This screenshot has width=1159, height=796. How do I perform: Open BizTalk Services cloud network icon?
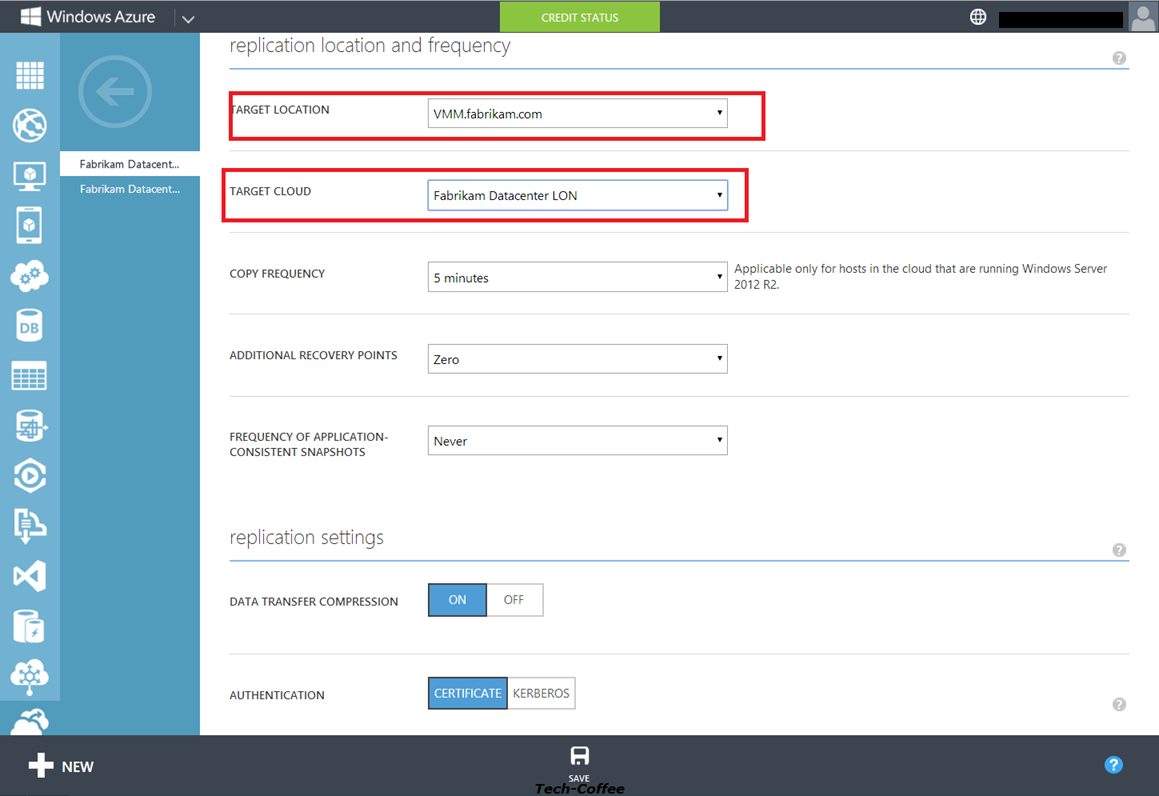click(x=30, y=677)
